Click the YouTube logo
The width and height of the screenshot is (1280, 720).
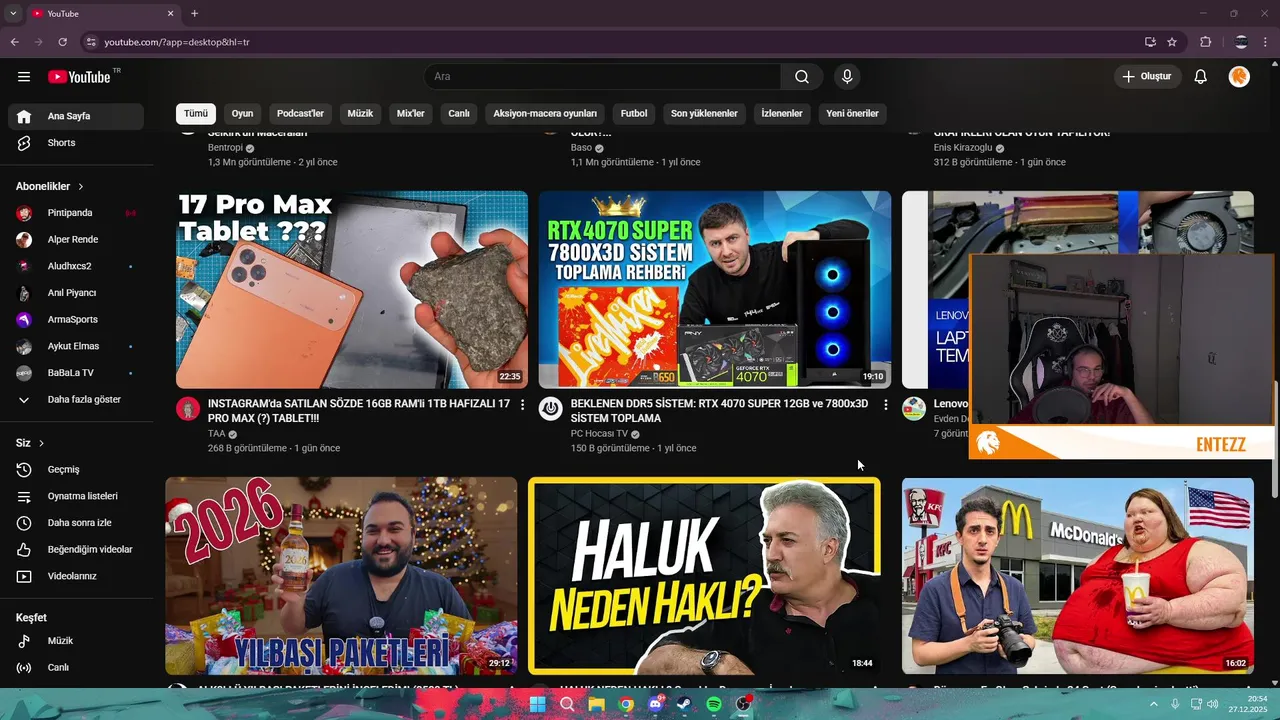tap(79, 77)
